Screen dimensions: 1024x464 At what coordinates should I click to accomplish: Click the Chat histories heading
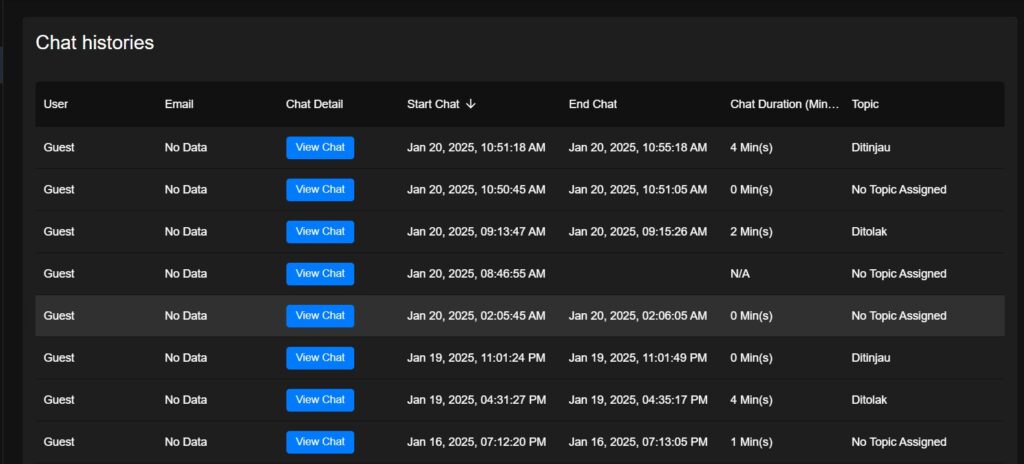(95, 42)
